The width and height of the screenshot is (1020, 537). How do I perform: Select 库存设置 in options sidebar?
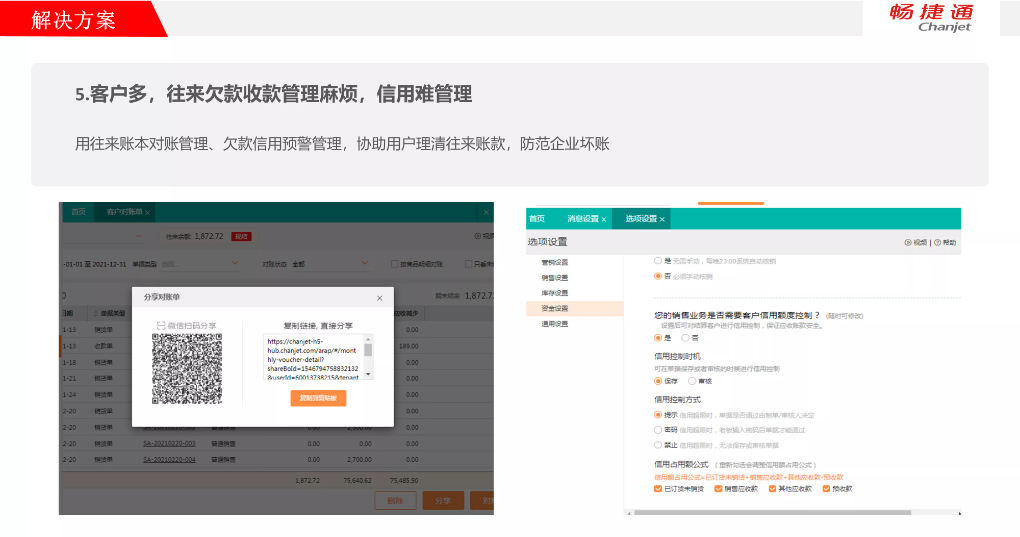coord(555,293)
